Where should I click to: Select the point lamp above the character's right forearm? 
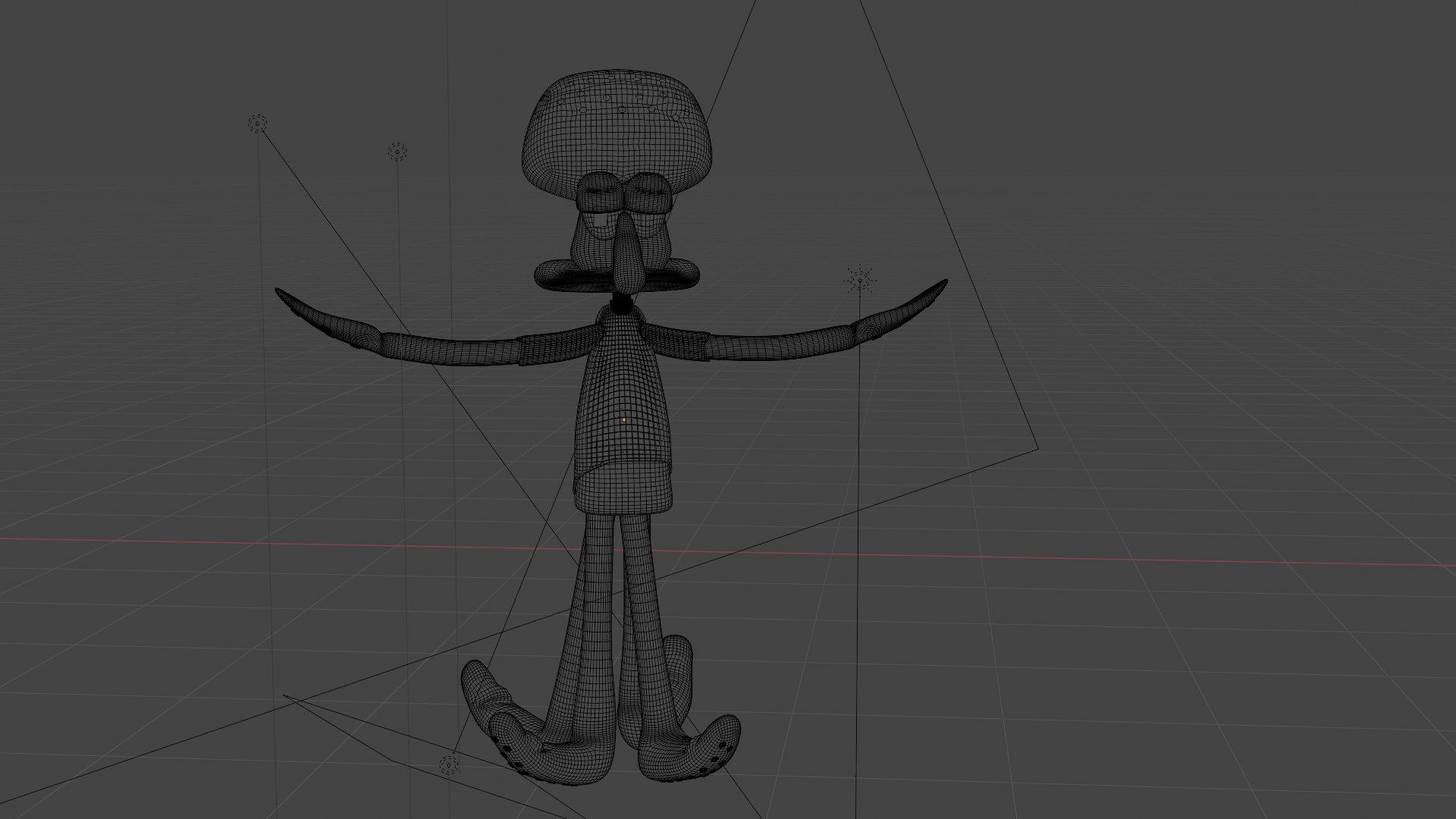coord(397,152)
